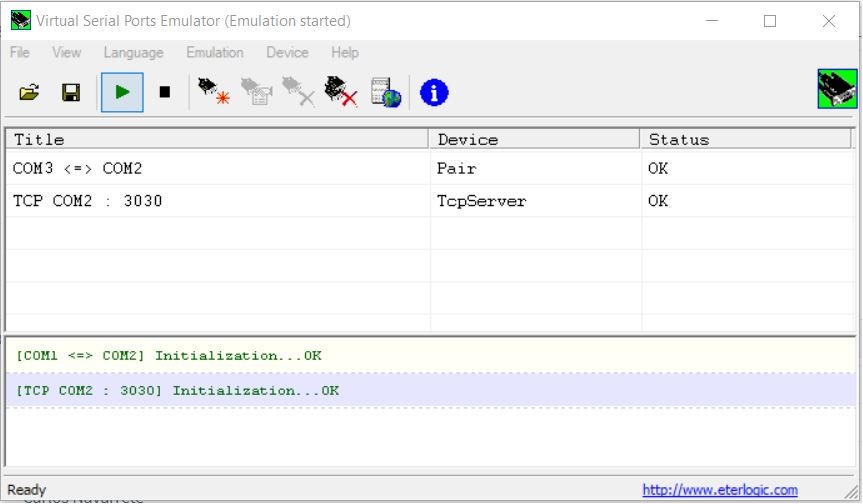This screenshot has width=863, height=504.
Task: Select the COM3 <=> COM2 pair row
Action: click(430, 168)
